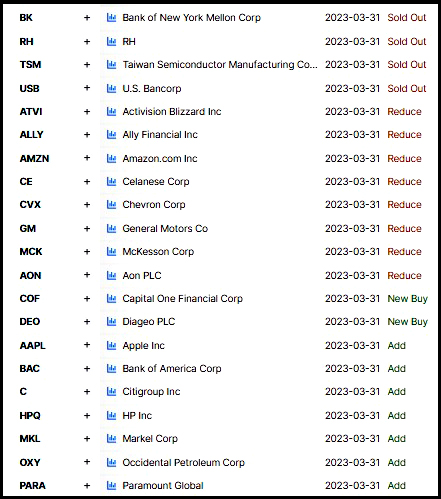Expand the plus sign for BK row
This screenshot has width=441, height=499.
[x=87, y=17]
